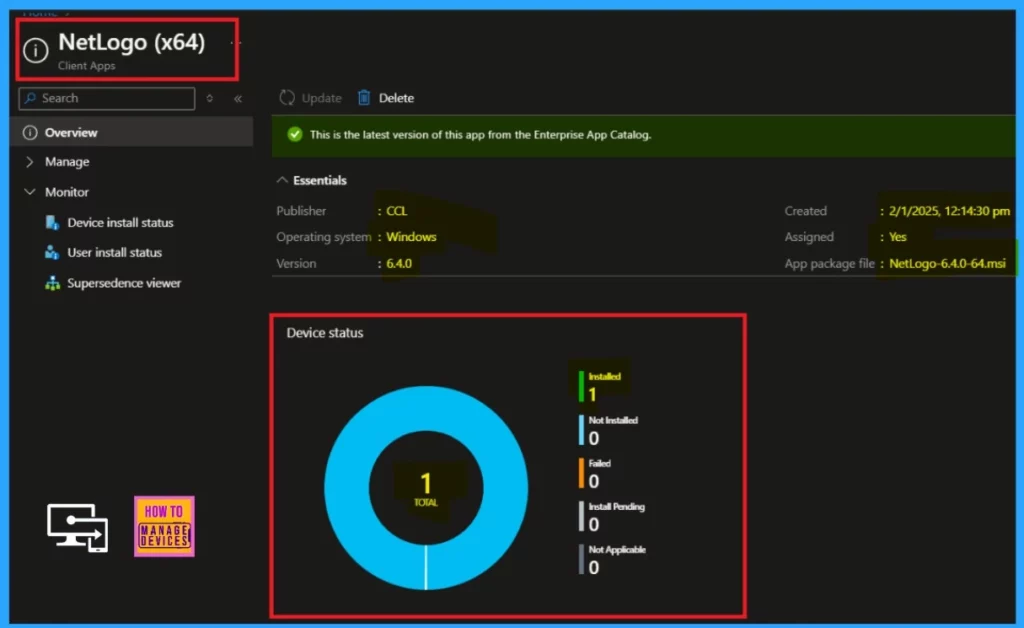Click the light blue Not Installed swatch
The image size is (1024, 628).
pos(581,430)
